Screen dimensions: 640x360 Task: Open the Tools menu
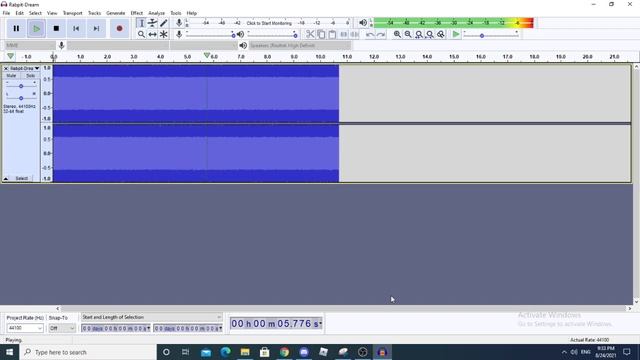[176, 13]
